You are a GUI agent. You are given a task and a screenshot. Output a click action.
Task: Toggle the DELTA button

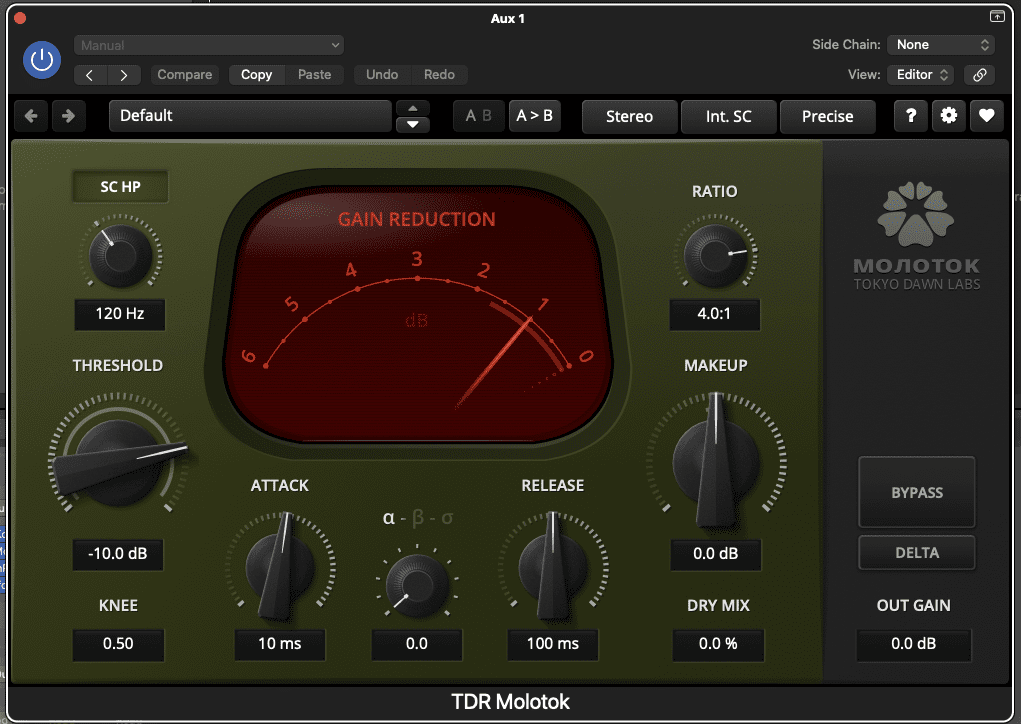coord(917,553)
